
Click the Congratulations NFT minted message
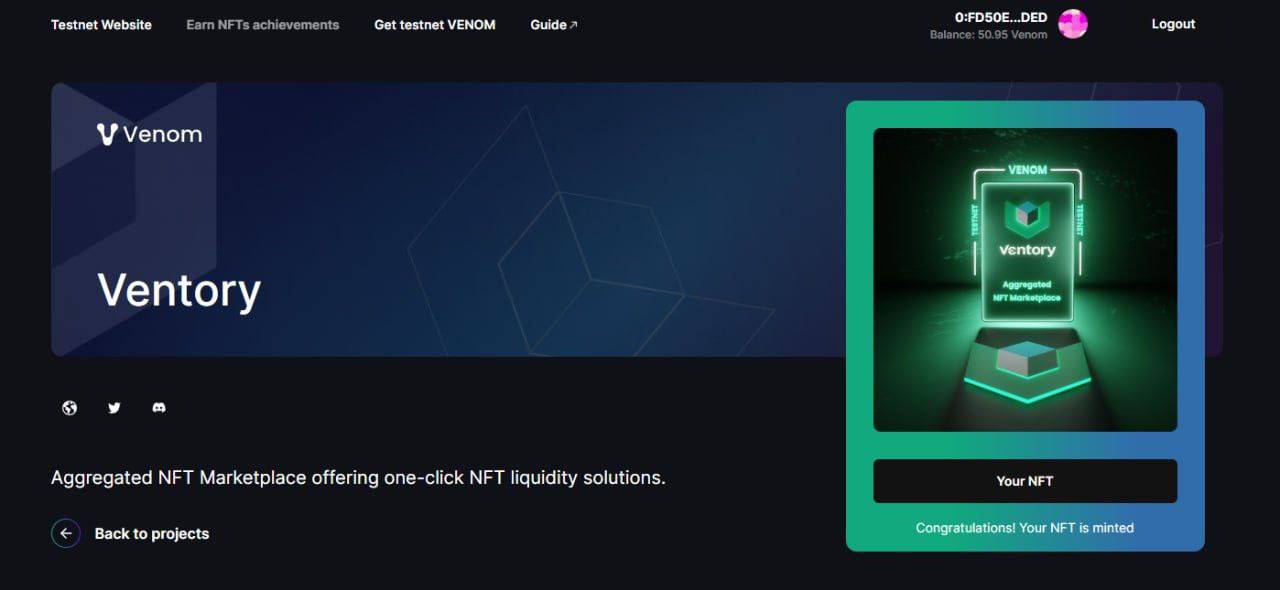tap(1024, 527)
